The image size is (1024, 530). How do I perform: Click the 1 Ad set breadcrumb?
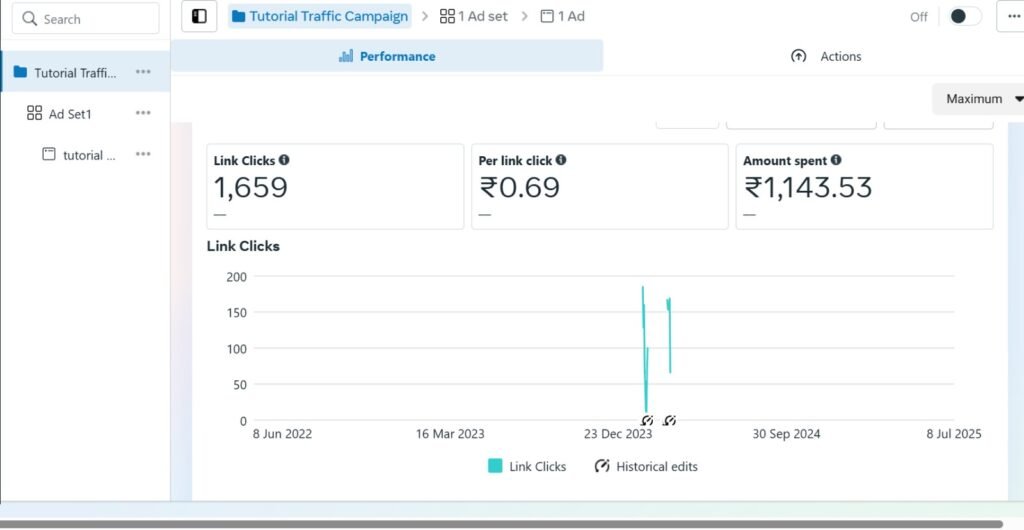coord(474,16)
